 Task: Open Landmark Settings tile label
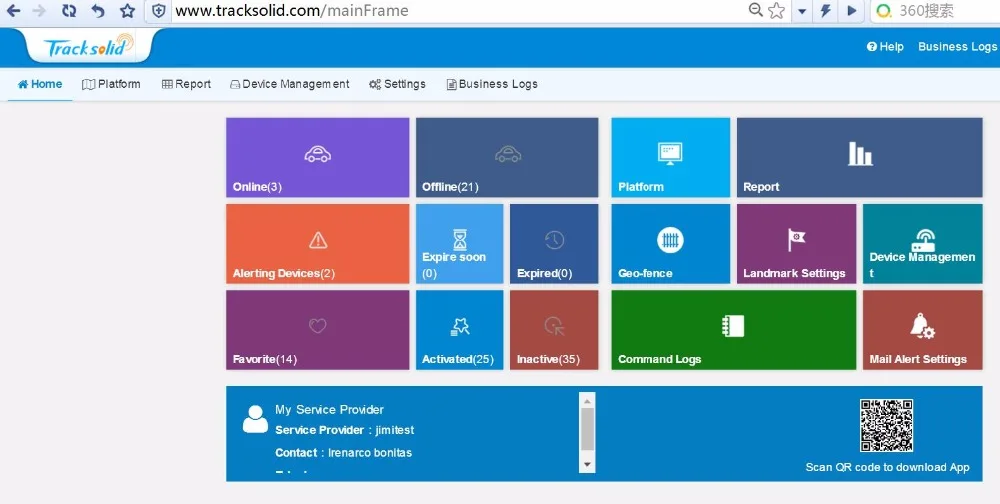794,274
